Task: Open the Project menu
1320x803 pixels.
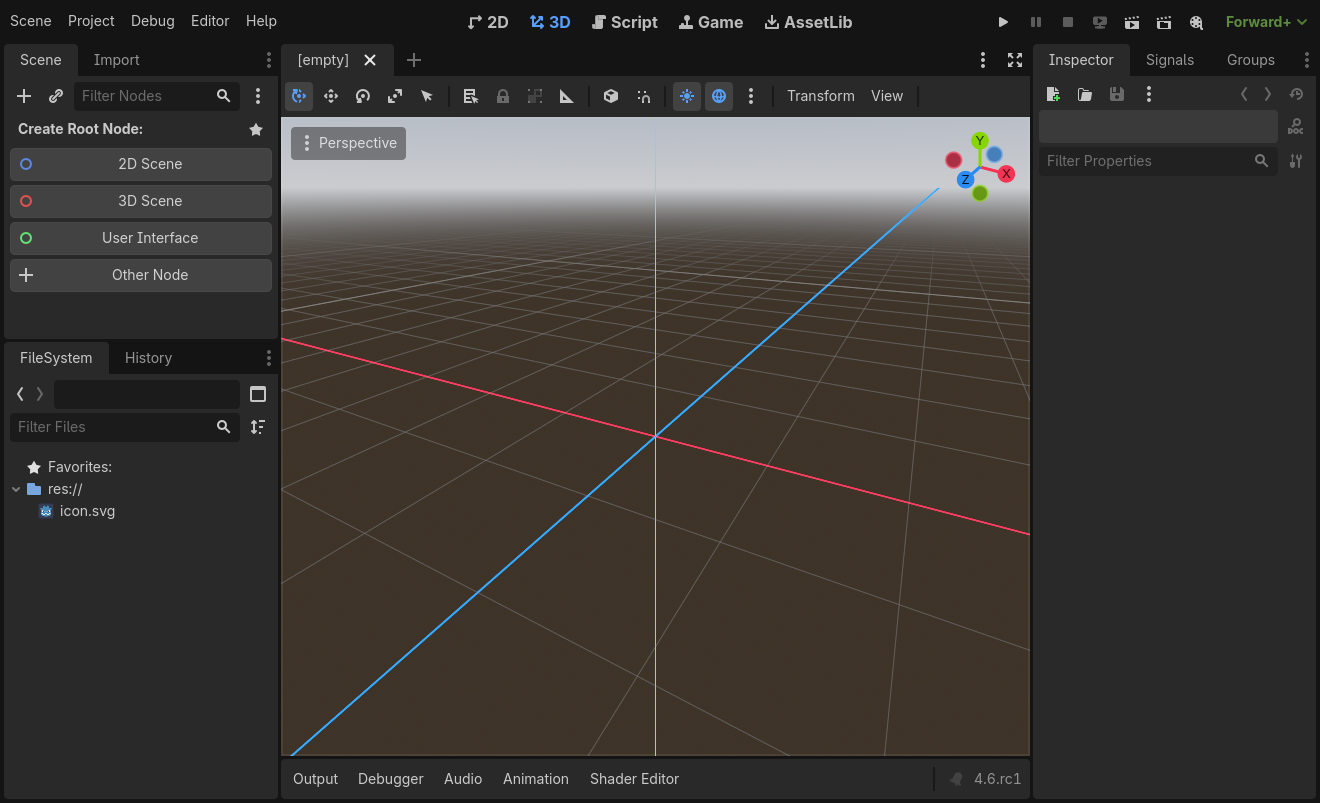Action: pos(91,20)
